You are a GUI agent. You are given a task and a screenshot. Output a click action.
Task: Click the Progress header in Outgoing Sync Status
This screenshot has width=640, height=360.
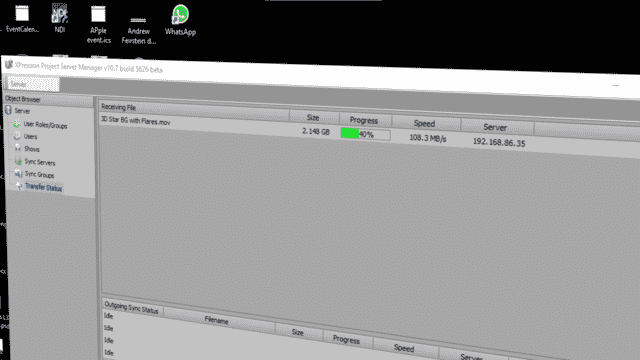346,340
